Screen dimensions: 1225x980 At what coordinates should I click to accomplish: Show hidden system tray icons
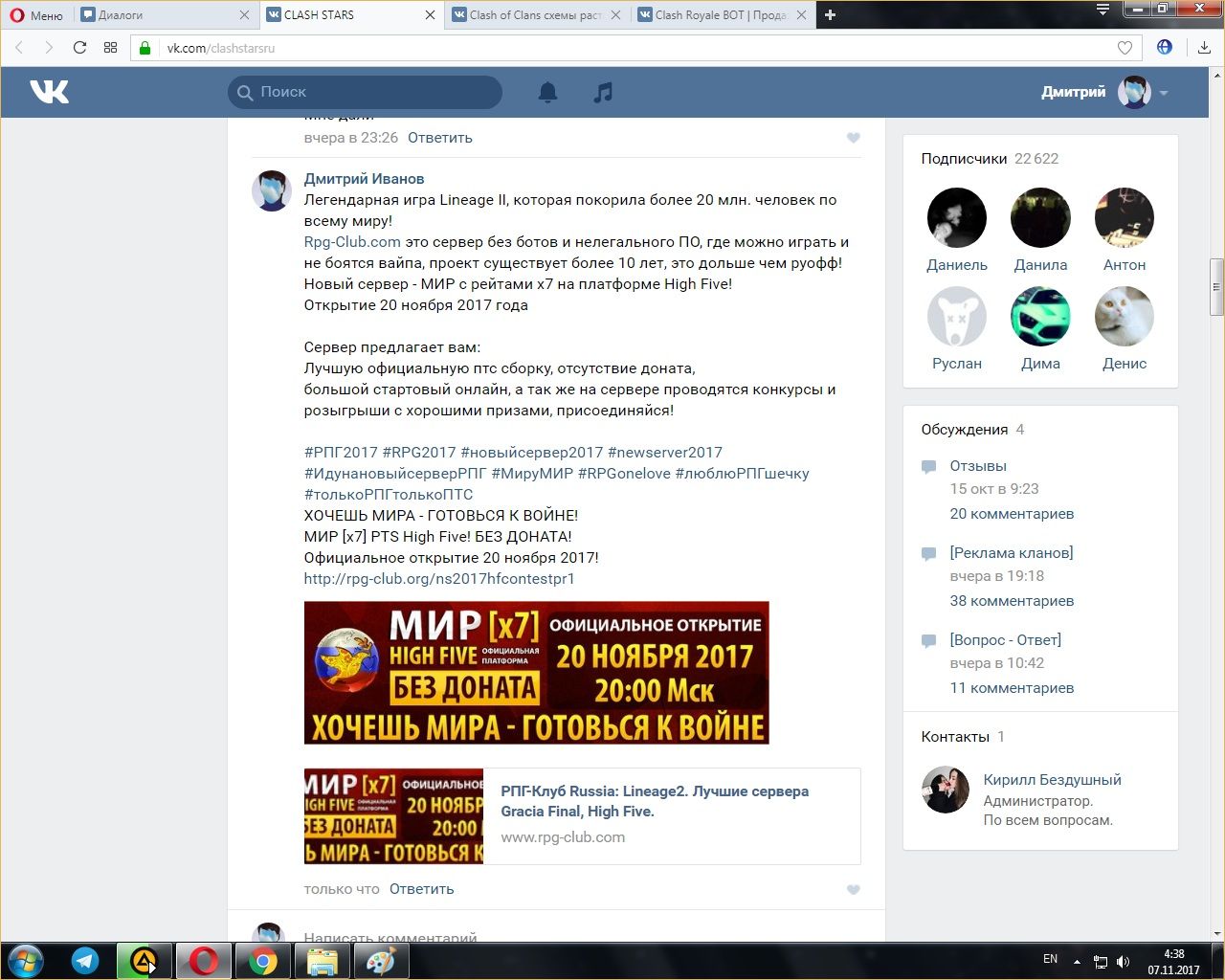[1077, 962]
